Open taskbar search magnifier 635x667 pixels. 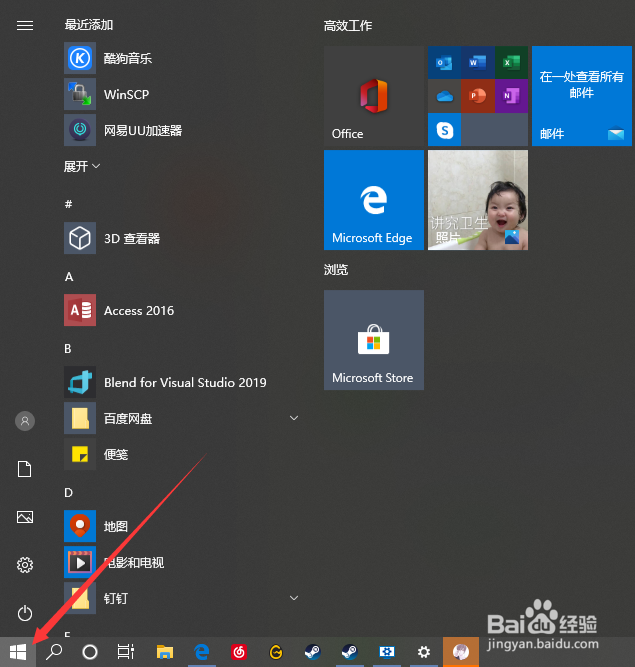point(54,652)
